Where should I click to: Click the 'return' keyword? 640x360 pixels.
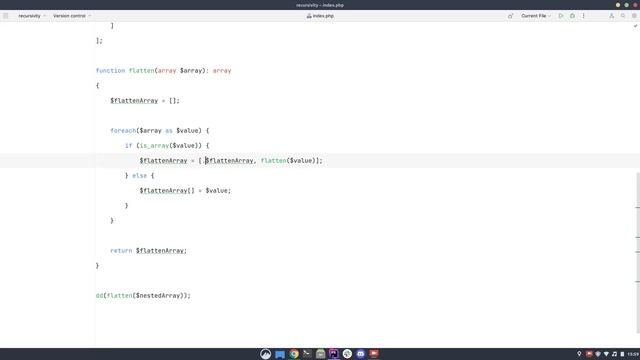tap(121, 251)
